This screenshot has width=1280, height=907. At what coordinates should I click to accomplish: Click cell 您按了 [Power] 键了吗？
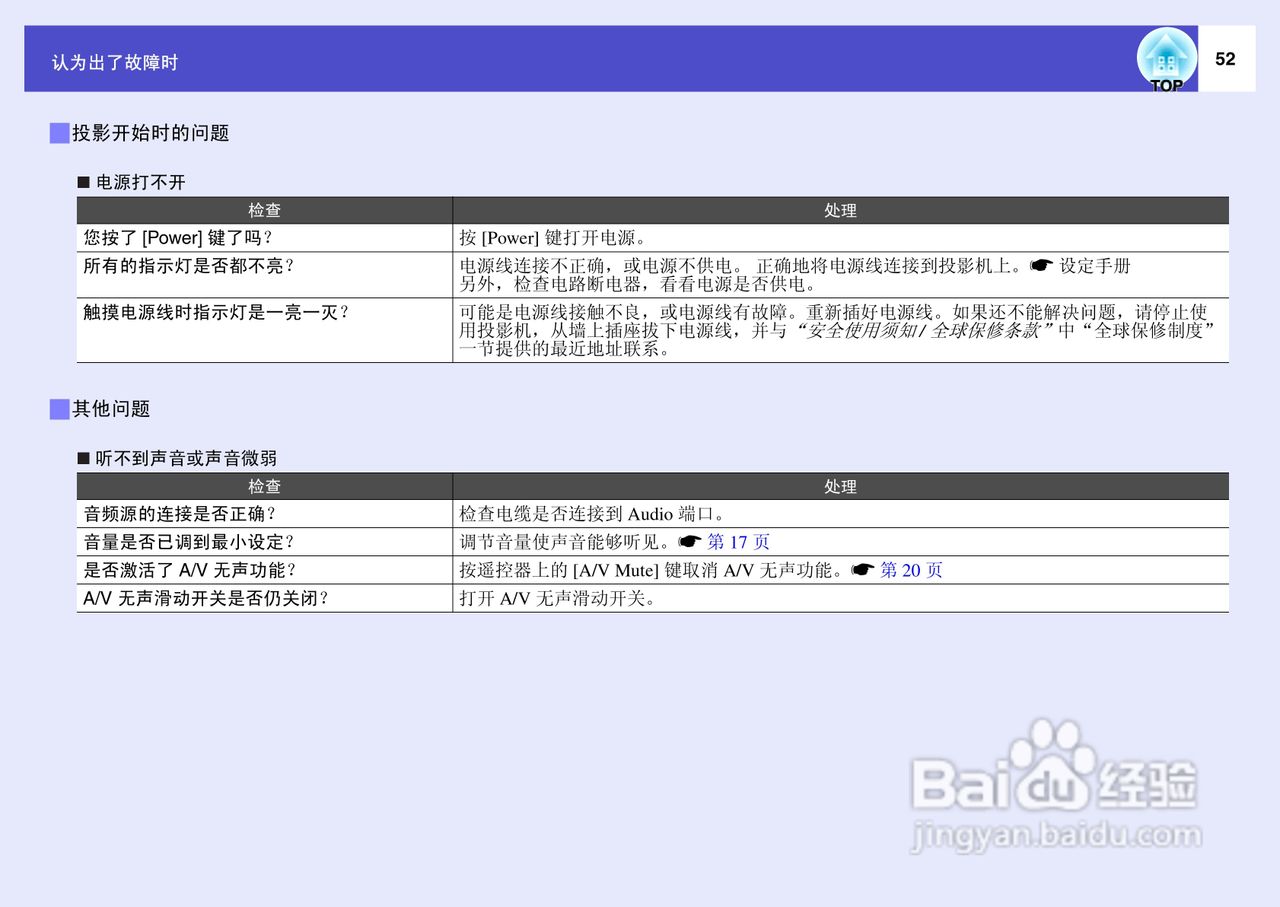(x=265, y=238)
